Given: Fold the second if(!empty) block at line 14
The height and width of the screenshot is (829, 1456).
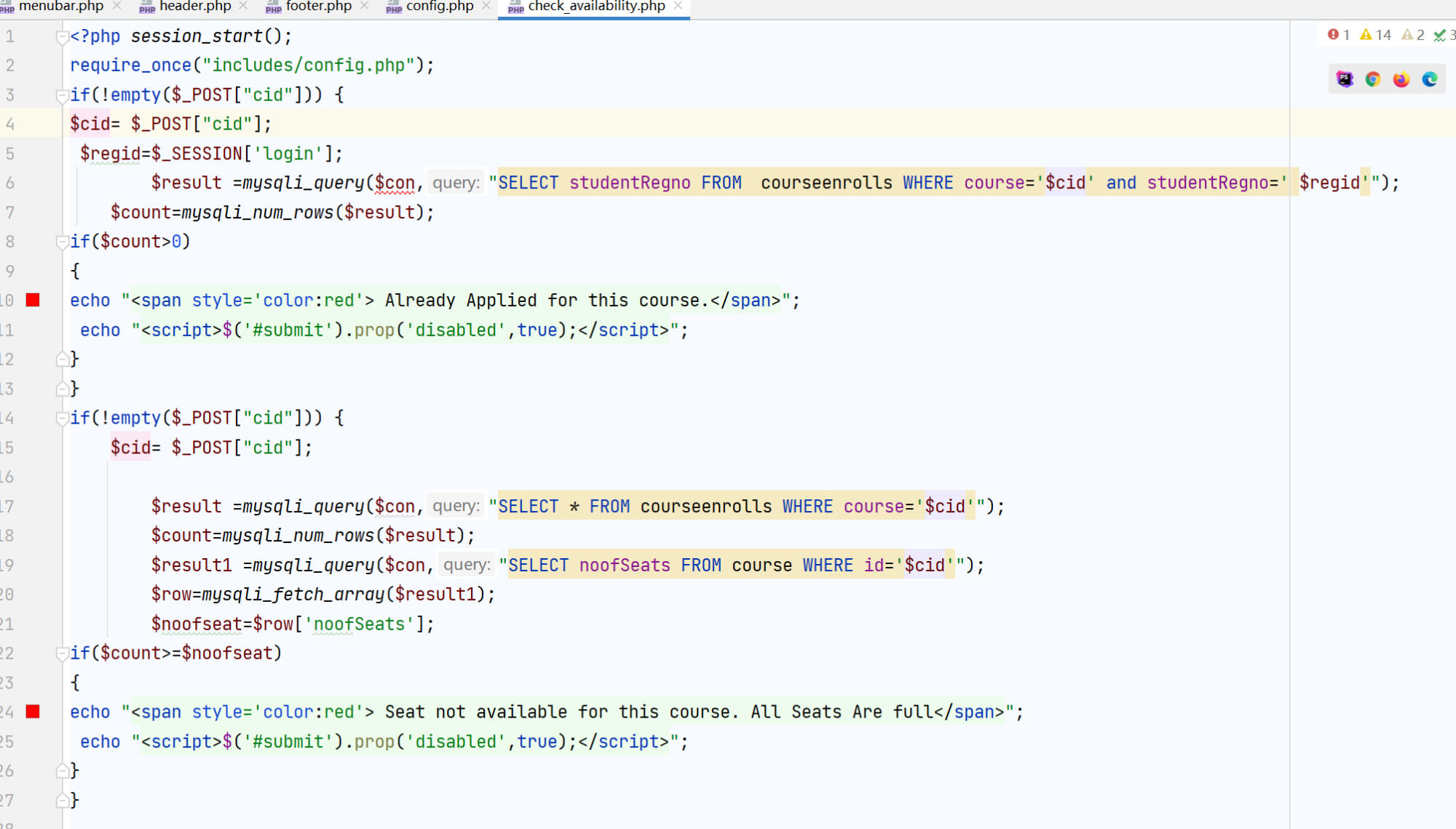Looking at the screenshot, I should click(x=62, y=419).
